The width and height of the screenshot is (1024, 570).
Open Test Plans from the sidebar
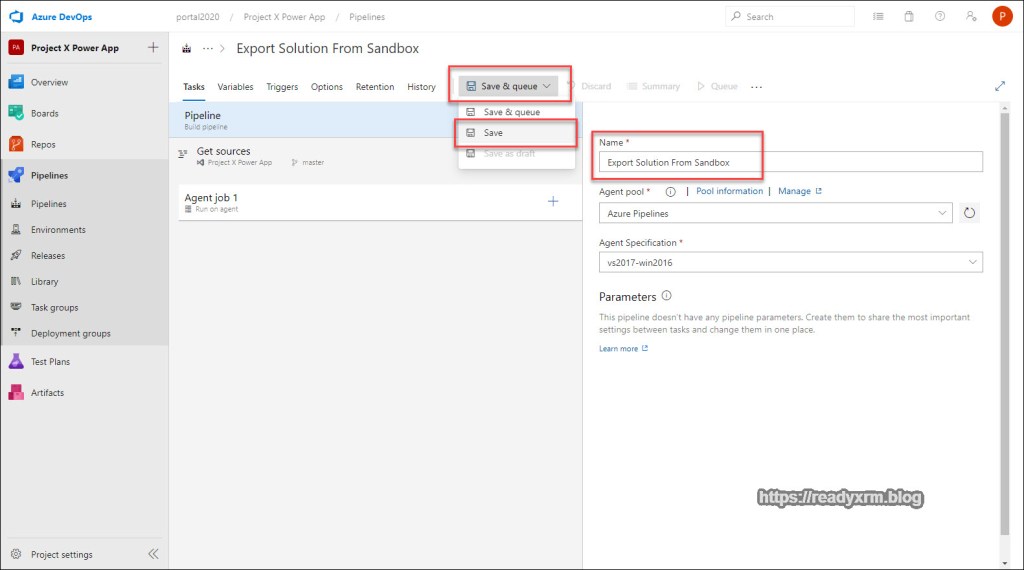click(50, 361)
